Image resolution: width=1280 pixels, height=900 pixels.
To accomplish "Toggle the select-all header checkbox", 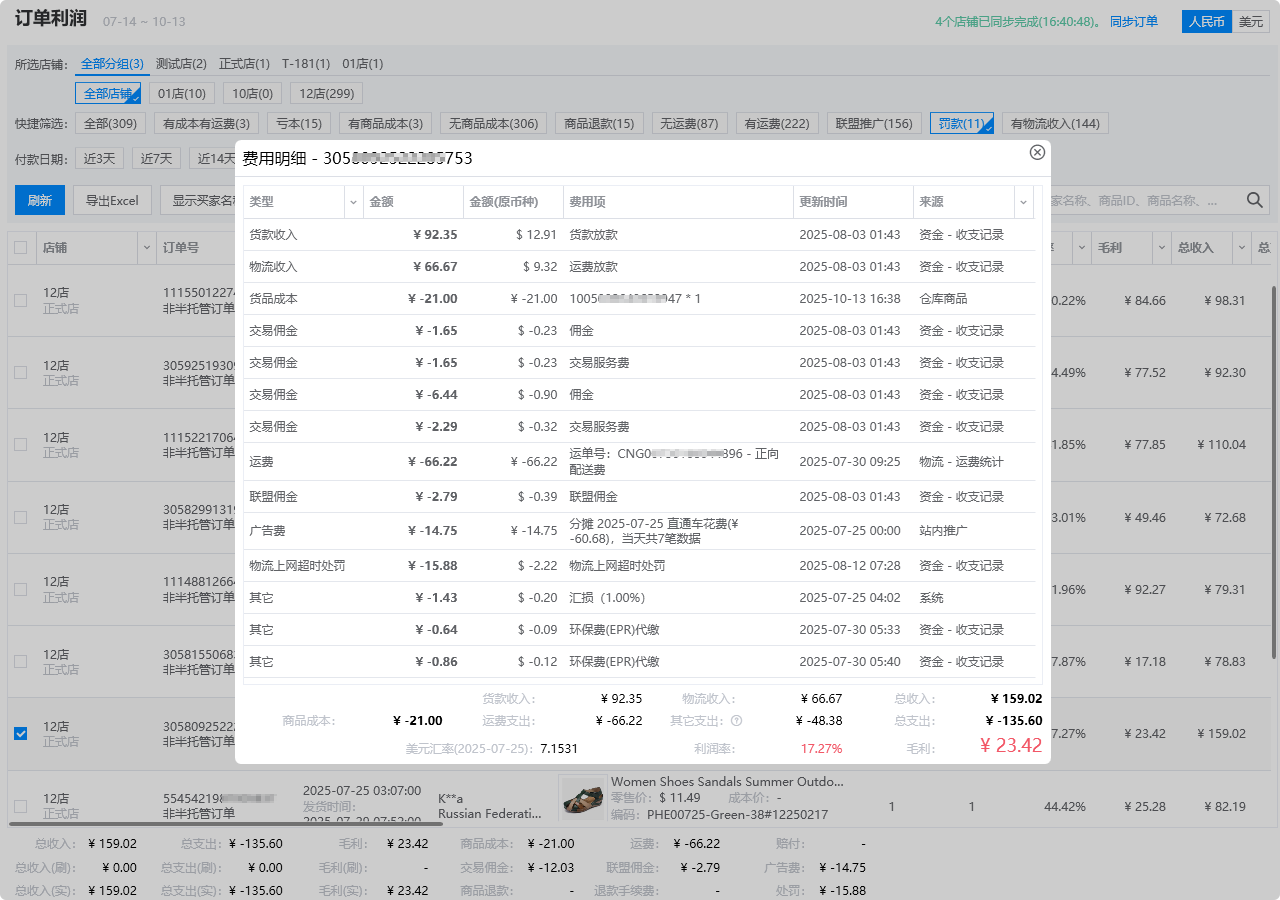I will (21, 247).
